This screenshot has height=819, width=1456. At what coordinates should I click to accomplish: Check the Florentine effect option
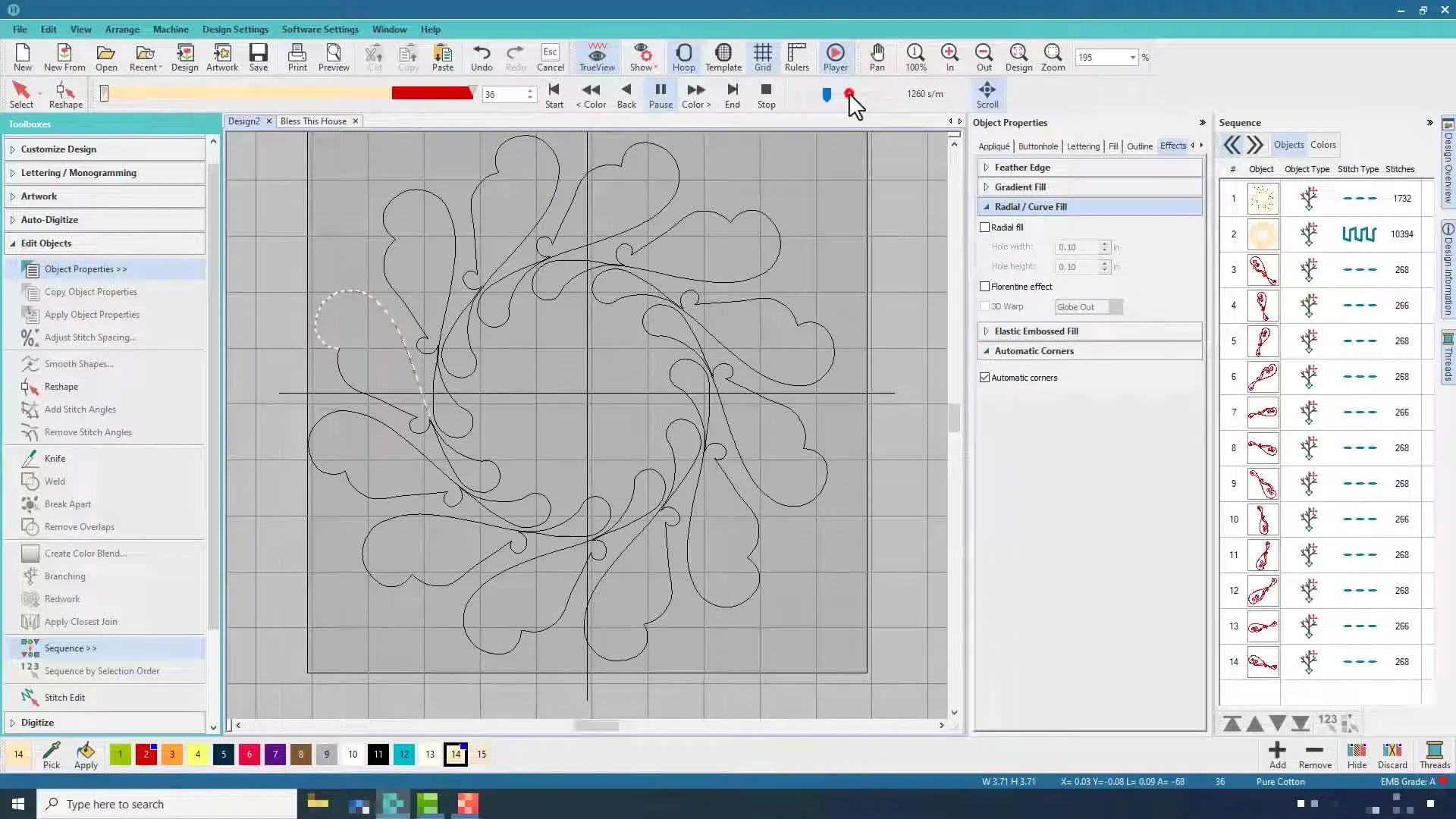point(985,286)
